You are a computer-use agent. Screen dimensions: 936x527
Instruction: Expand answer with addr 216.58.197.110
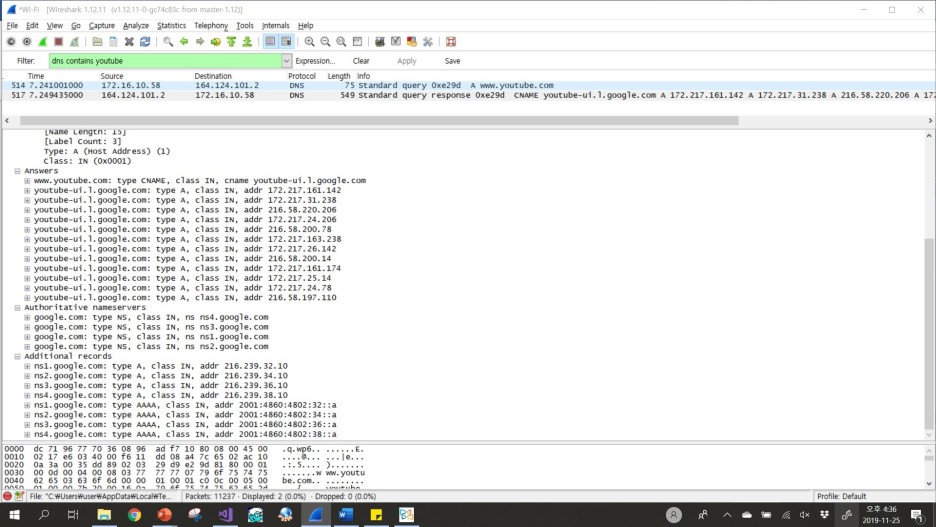27,298
